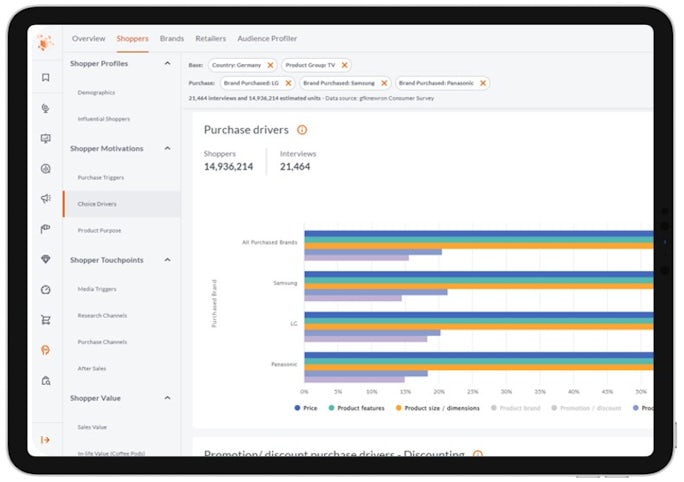Open Purchase Triggers in sidebar
This screenshot has height=482, width=684.
(101, 177)
